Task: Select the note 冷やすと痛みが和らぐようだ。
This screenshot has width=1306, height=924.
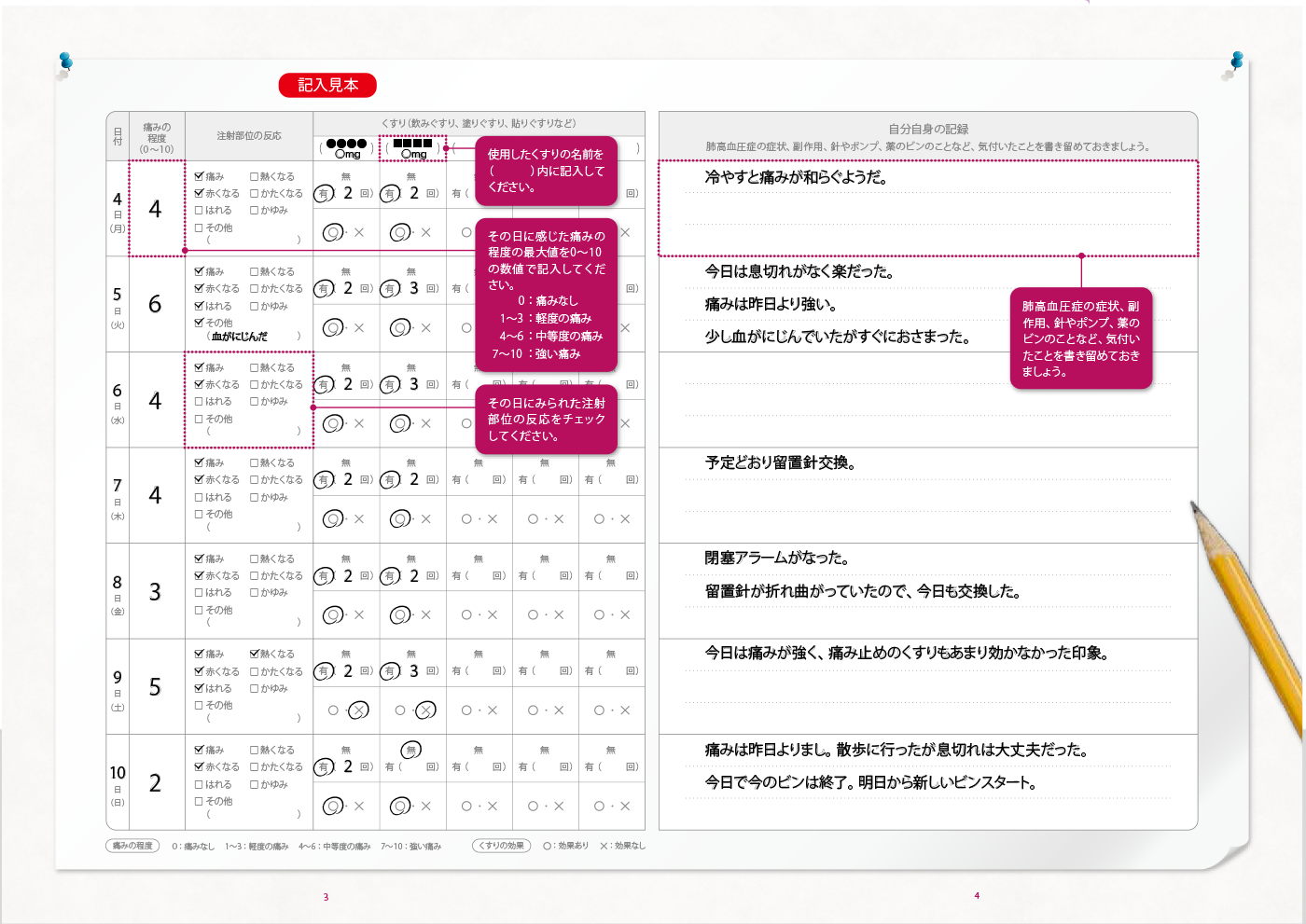Action: (796, 177)
